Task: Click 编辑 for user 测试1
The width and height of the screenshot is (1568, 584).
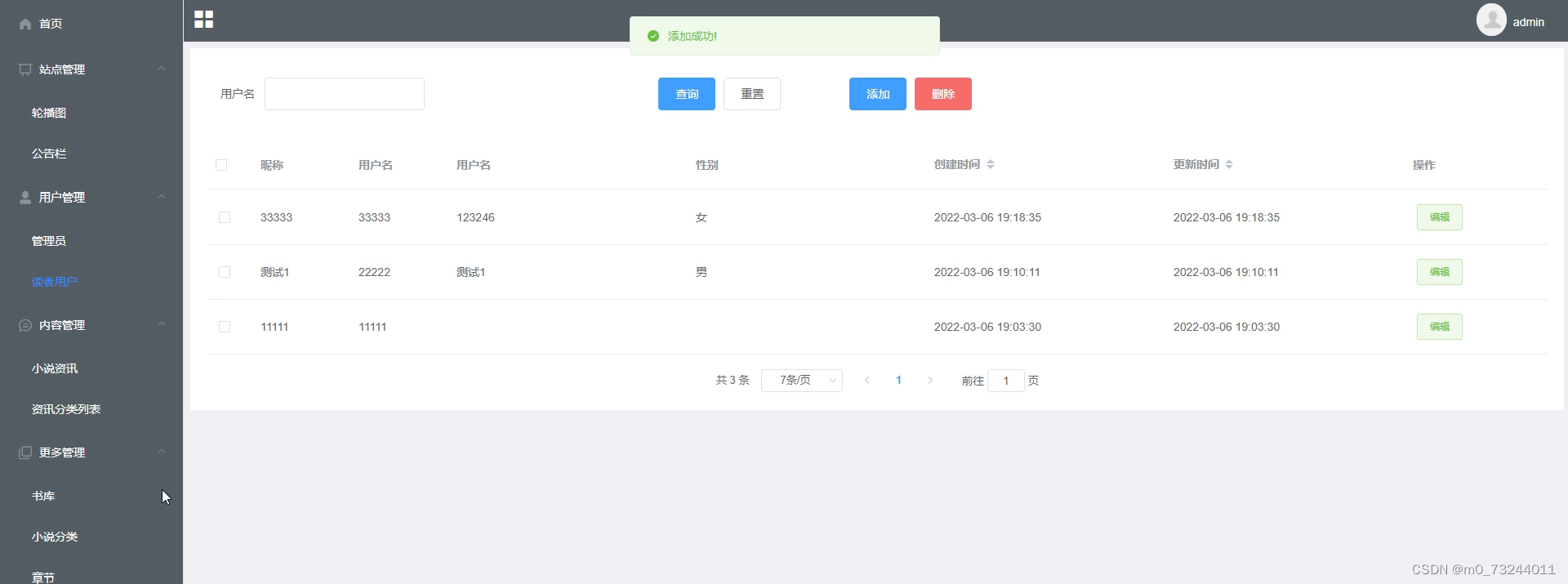Action: pos(1440,272)
